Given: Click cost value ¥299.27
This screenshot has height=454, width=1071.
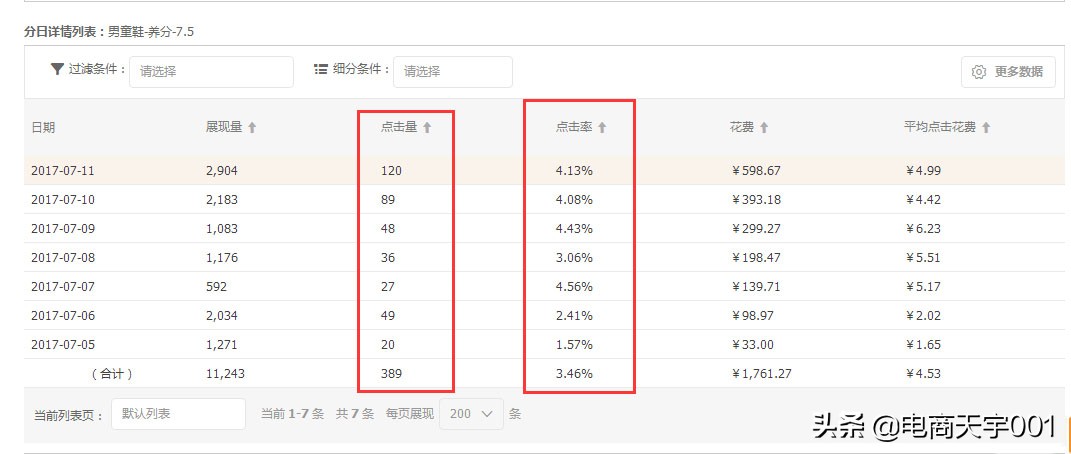Looking at the screenshot, I should 755,229.
